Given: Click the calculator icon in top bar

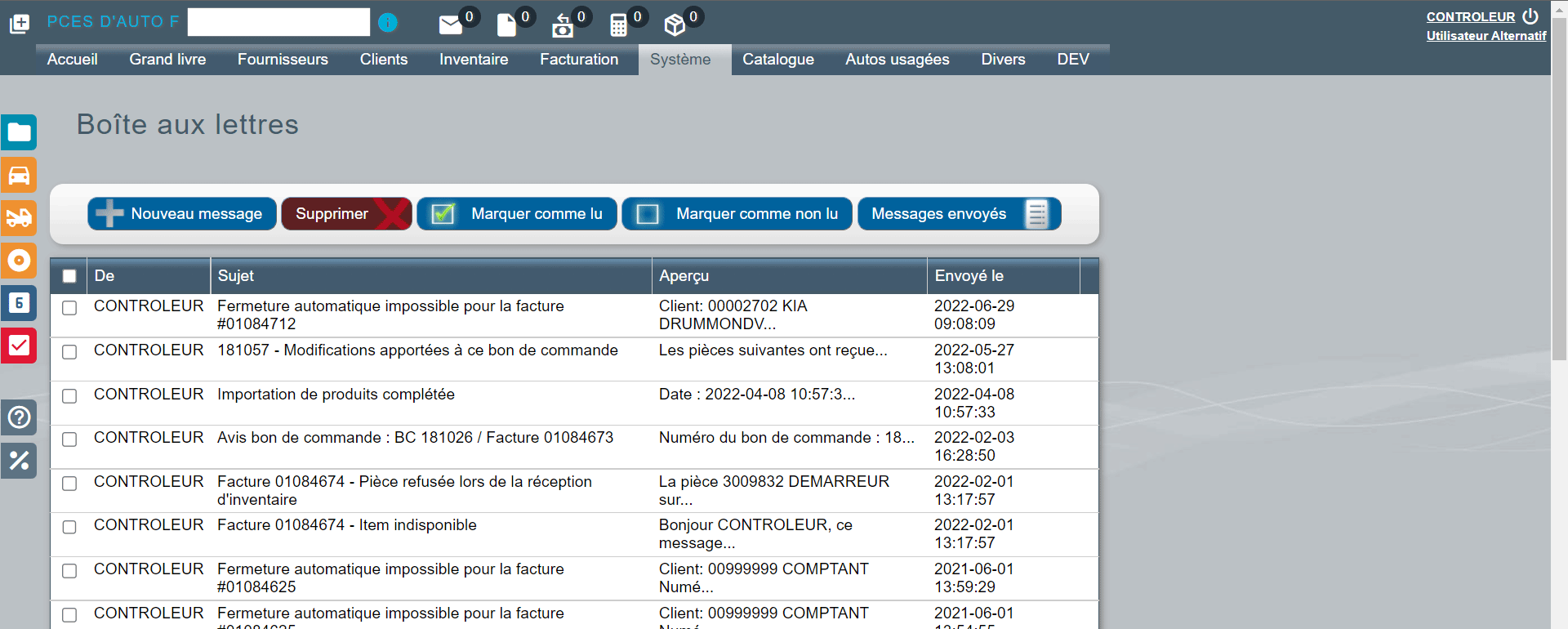Looking at the screenshot, I should (618, 25).
